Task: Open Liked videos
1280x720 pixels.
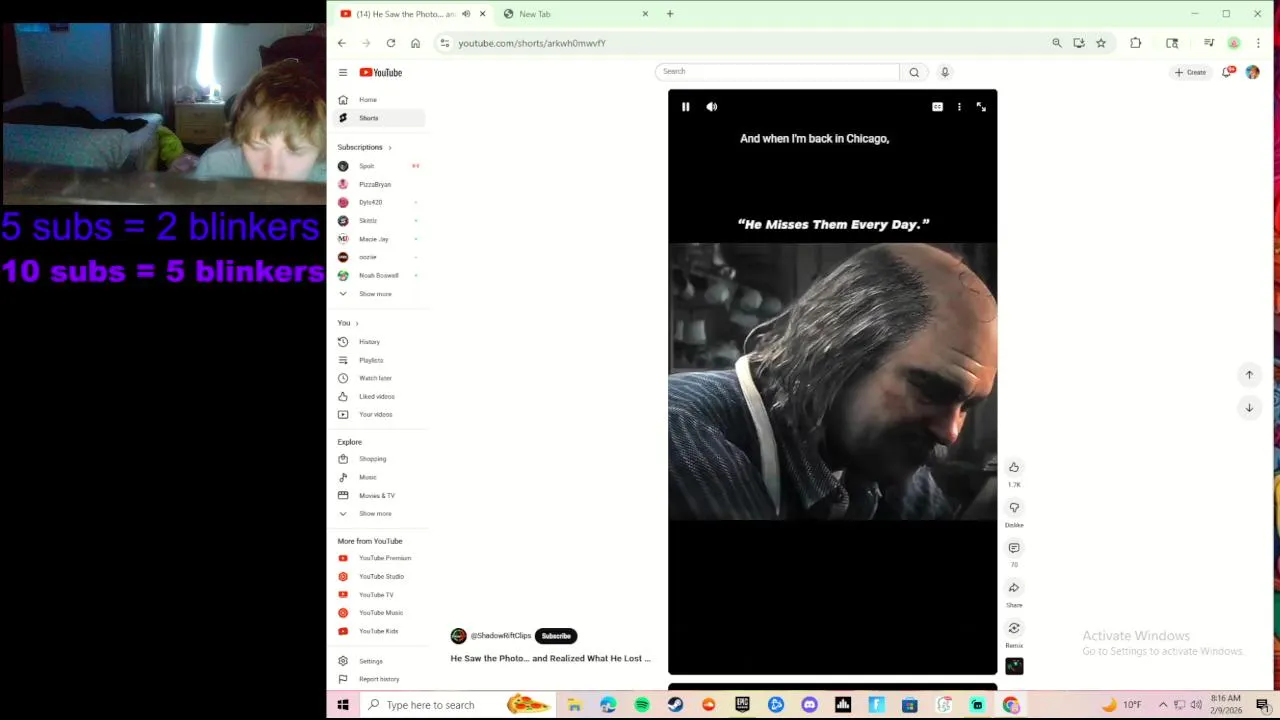Action: coord(379,396)
